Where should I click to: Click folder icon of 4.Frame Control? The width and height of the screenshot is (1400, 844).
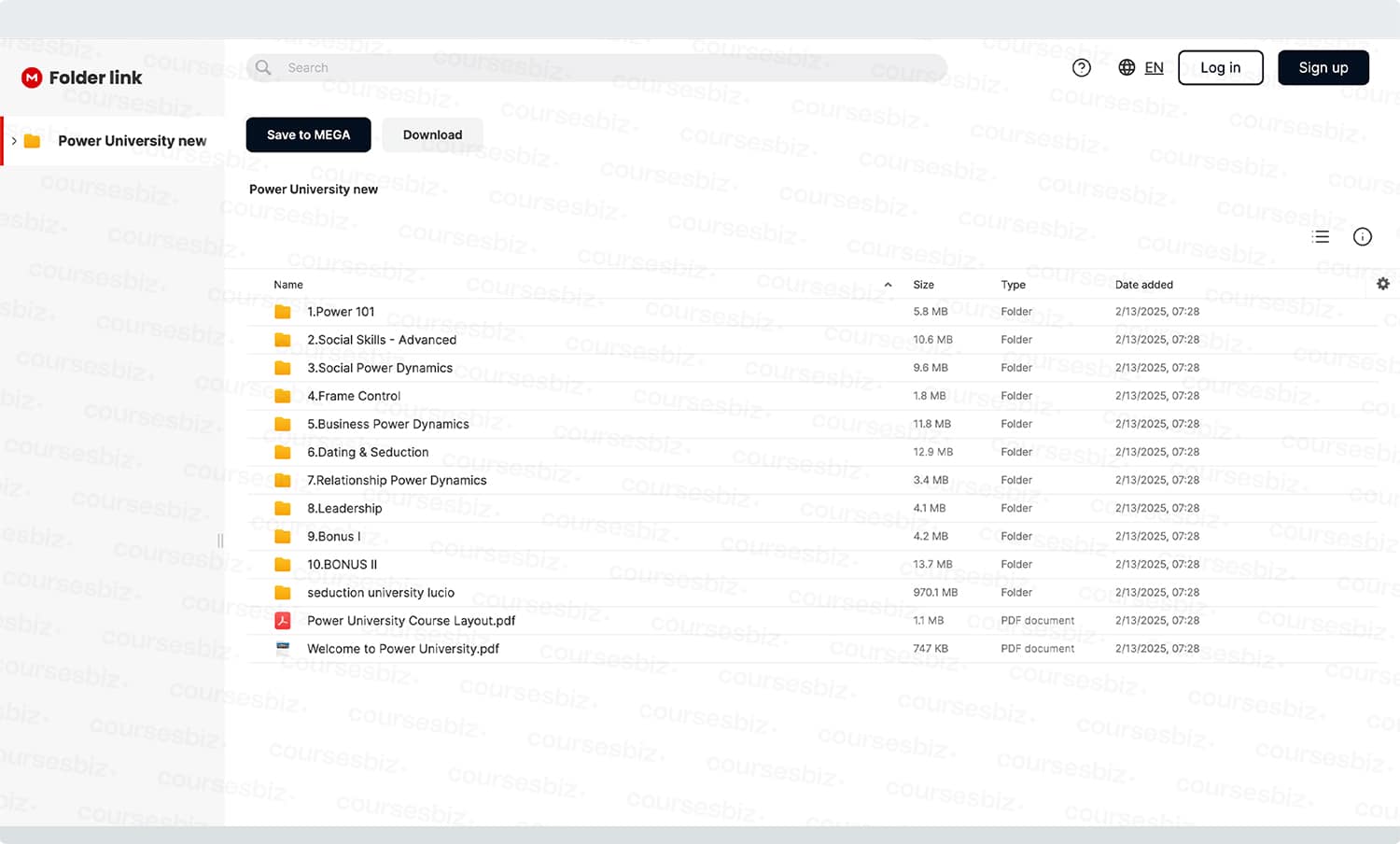click(283, 396)
